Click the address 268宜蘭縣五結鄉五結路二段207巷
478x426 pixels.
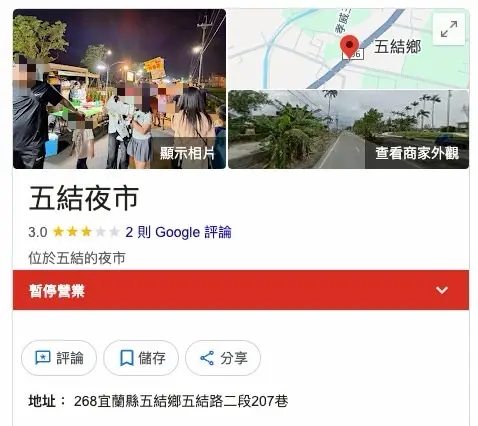(x=181, y=401)
